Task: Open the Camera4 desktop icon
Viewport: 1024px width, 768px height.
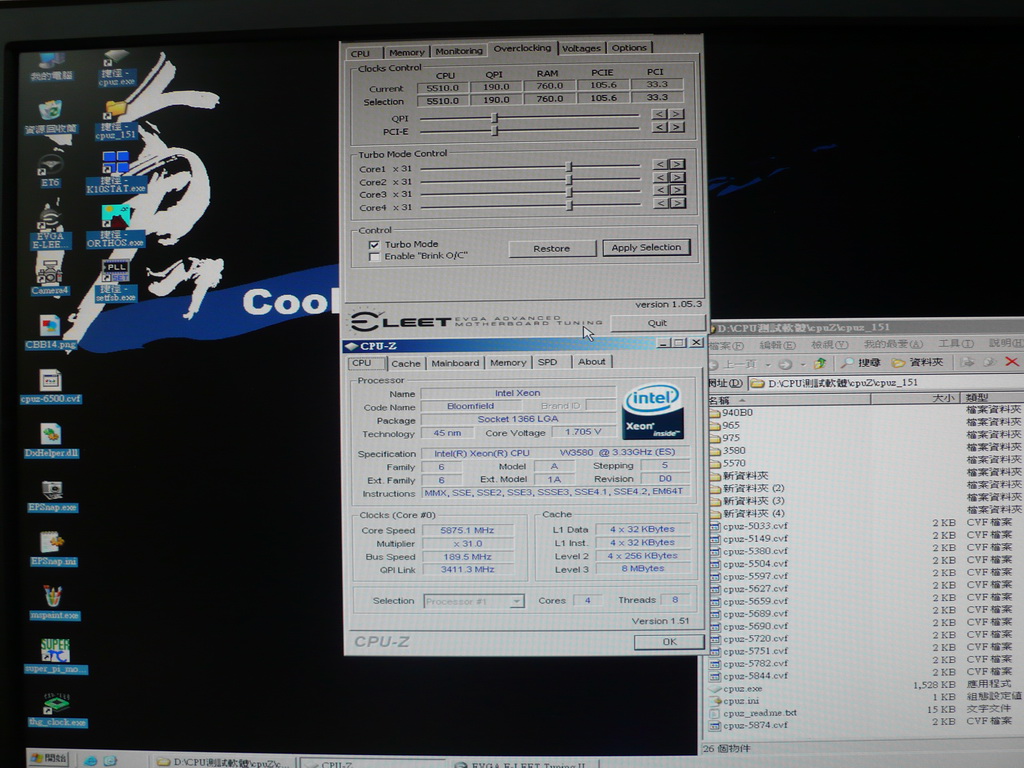Action: click(x=50, y=278)
